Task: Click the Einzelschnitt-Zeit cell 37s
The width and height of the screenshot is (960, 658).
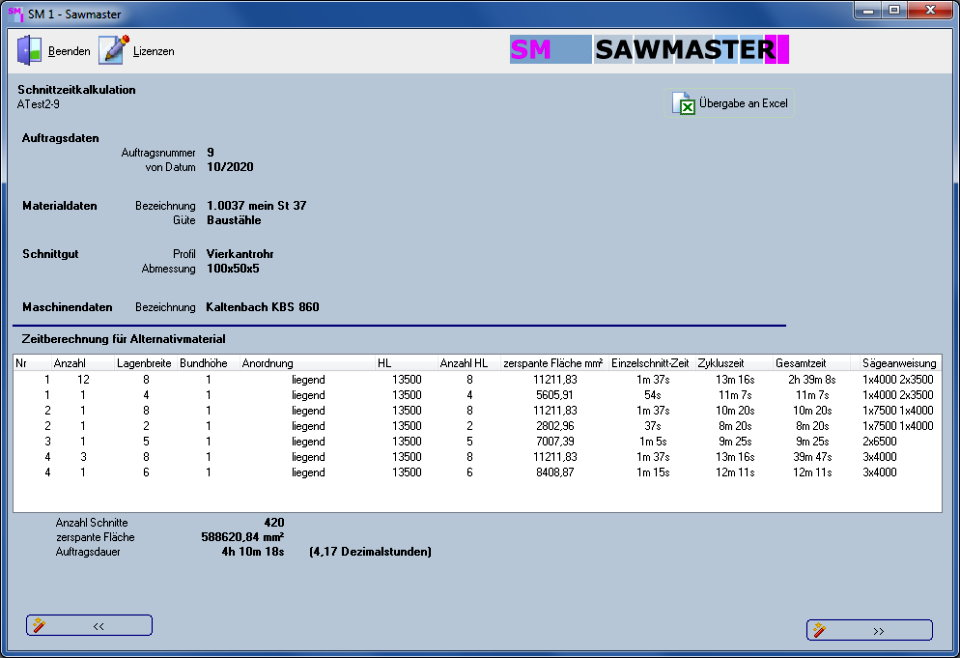Action: [653, 426]
